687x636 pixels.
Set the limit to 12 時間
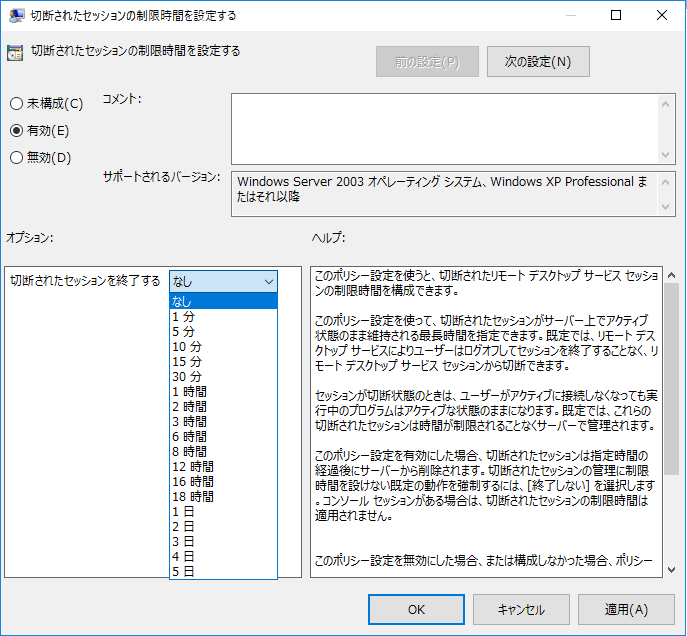(x=223, y=466)
